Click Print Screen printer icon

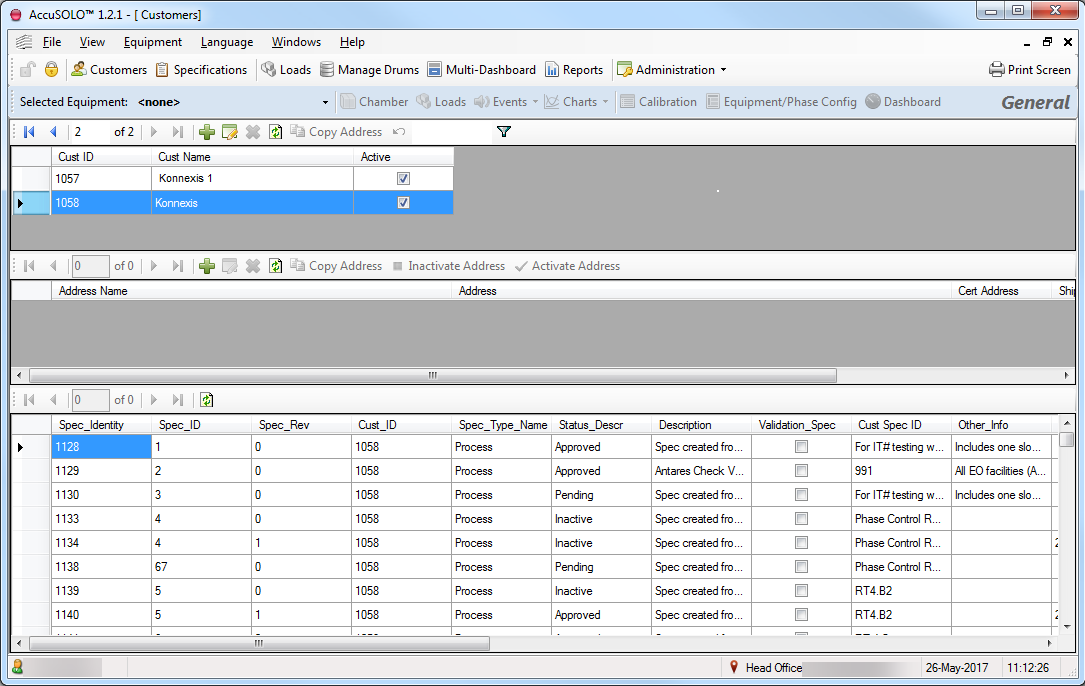(x=996, y=70)
